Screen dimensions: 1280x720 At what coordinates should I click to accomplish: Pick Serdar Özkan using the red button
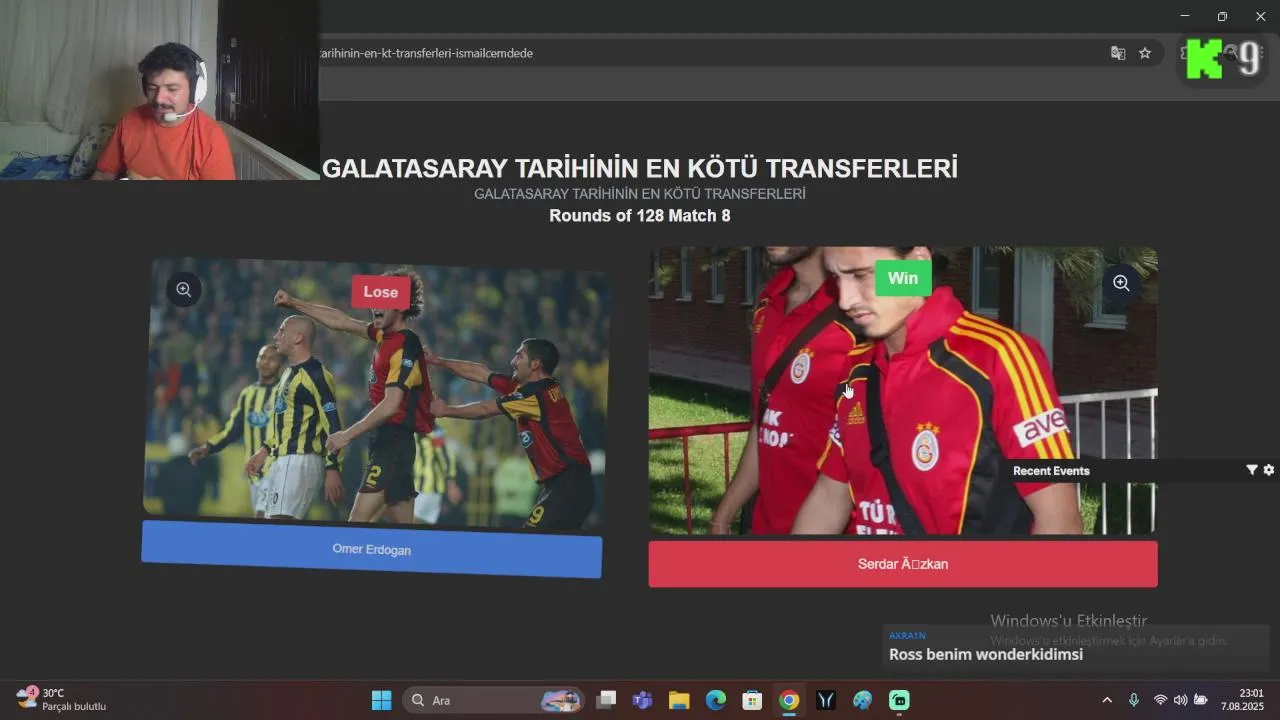click(x=903, y=564)
